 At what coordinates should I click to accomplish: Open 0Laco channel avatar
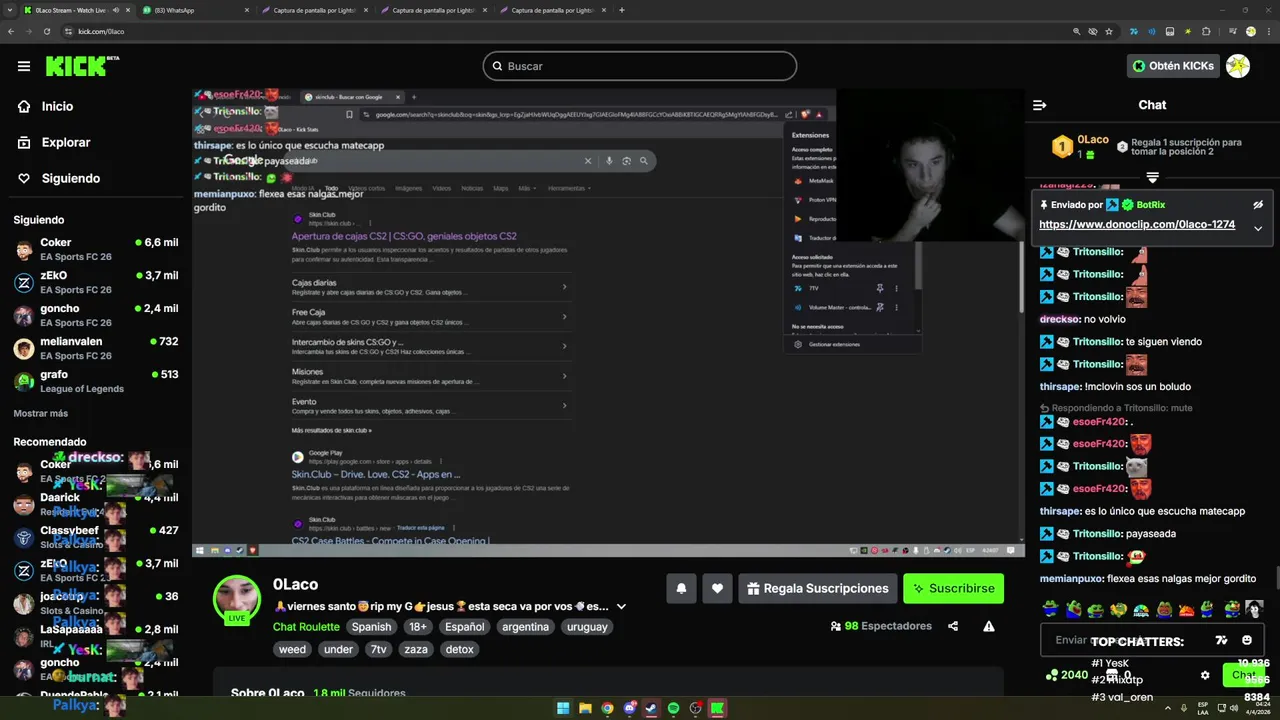237,599
